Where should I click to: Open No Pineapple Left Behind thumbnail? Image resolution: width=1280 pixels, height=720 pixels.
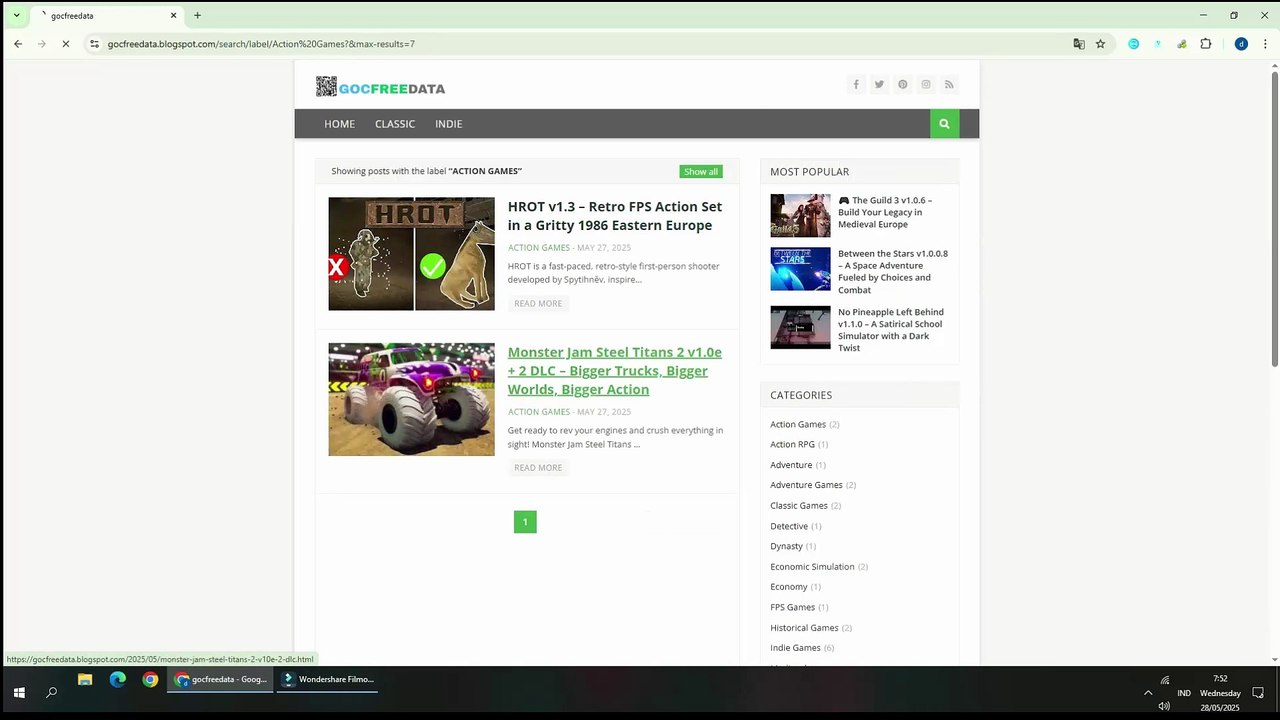pyautogui.click(x=800, y=327)
